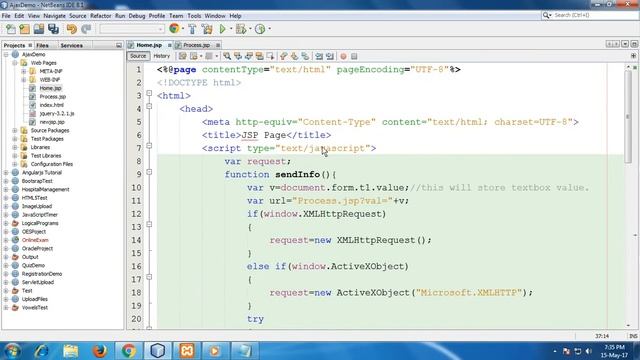Viewport: 640px width, 360px height.
Task: Collapse the Web Pages folder node
Action: pos(15,63)
